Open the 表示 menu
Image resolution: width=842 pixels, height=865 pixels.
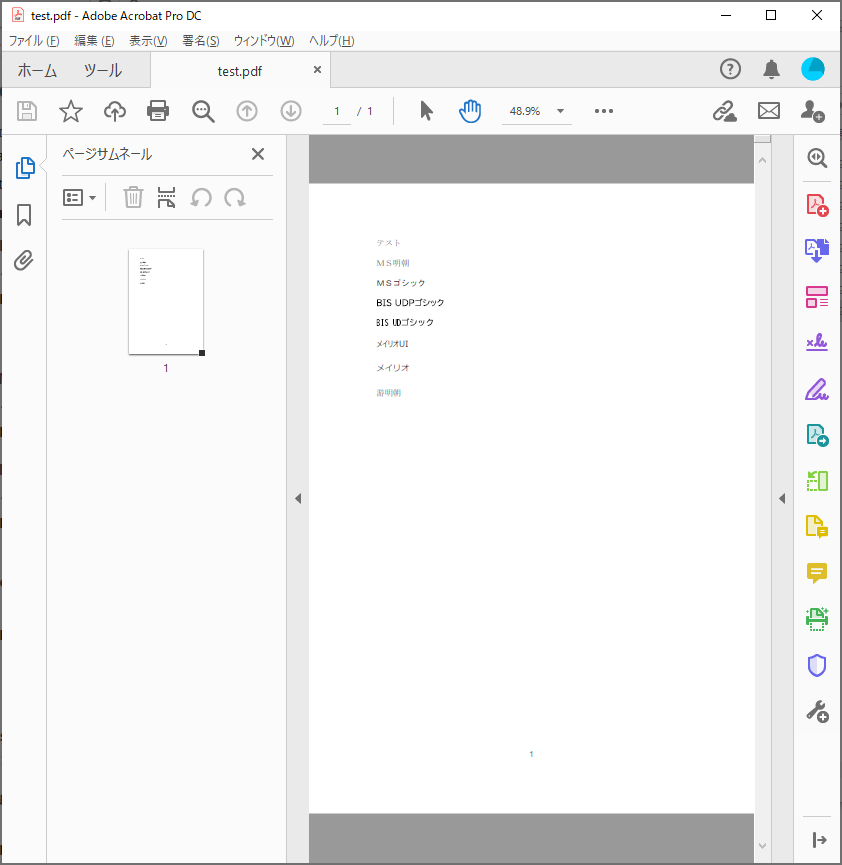click(148, 41)
